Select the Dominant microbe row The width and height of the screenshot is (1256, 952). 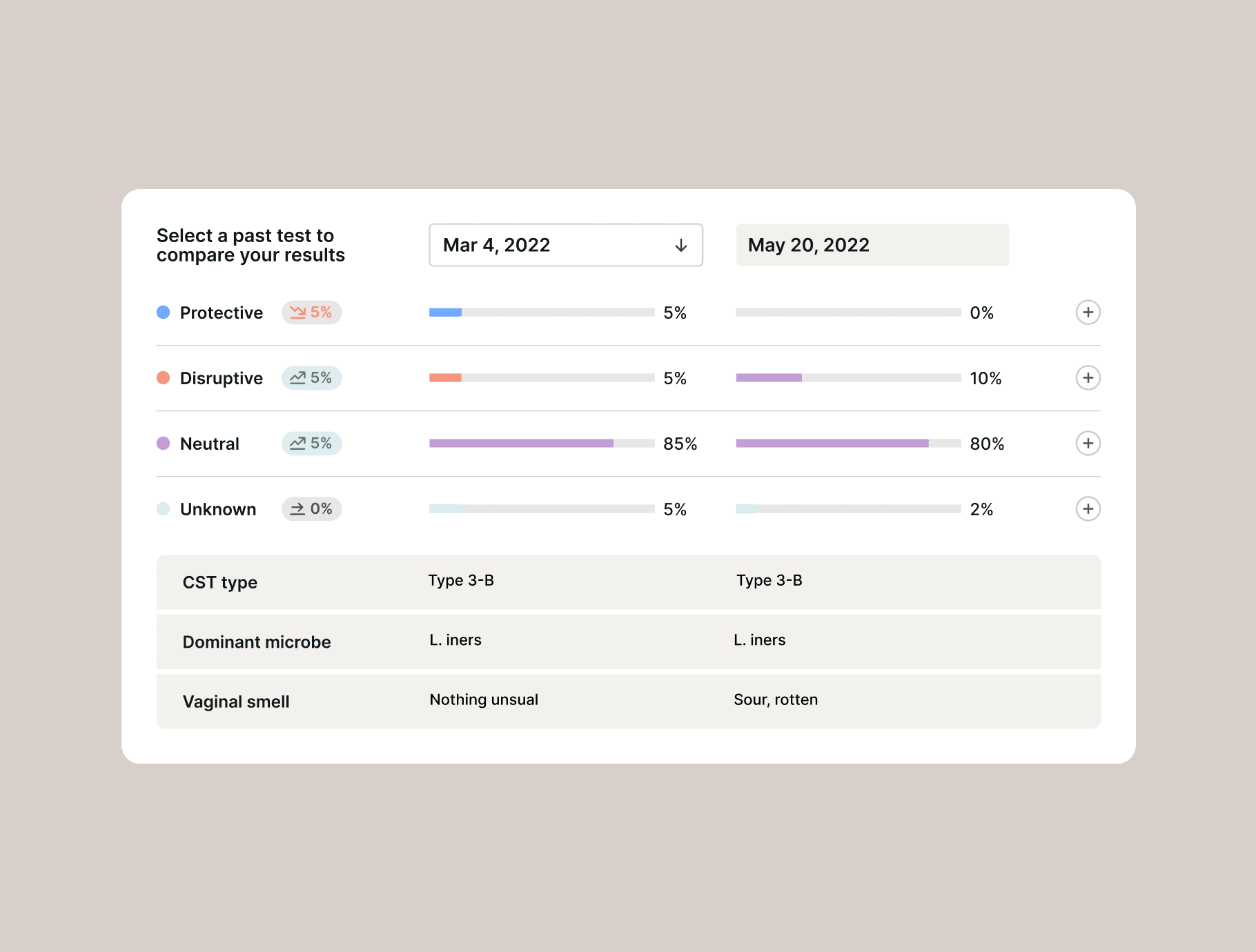[x=629, y=642]
